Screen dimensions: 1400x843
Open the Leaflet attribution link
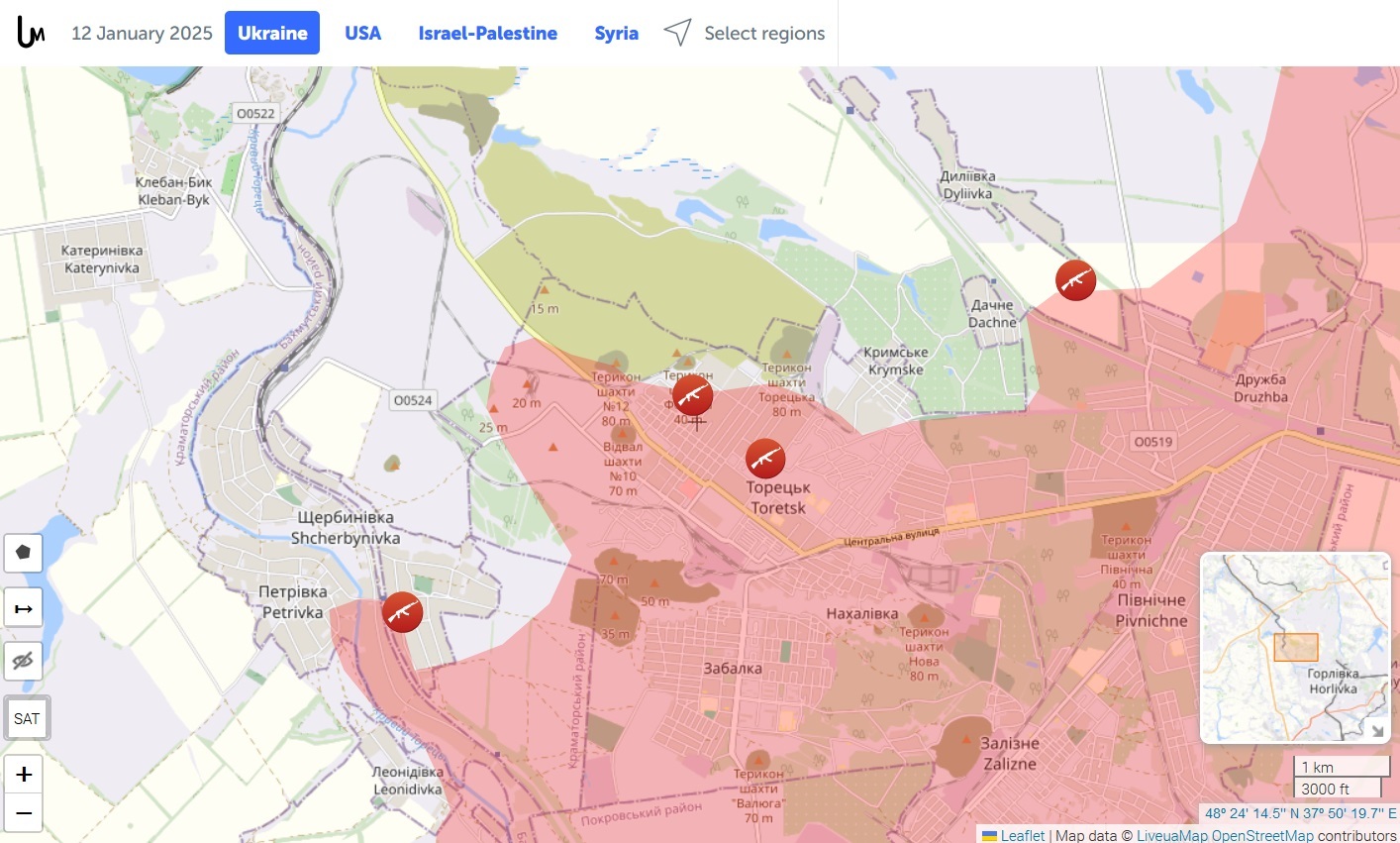pos(1022,835)
